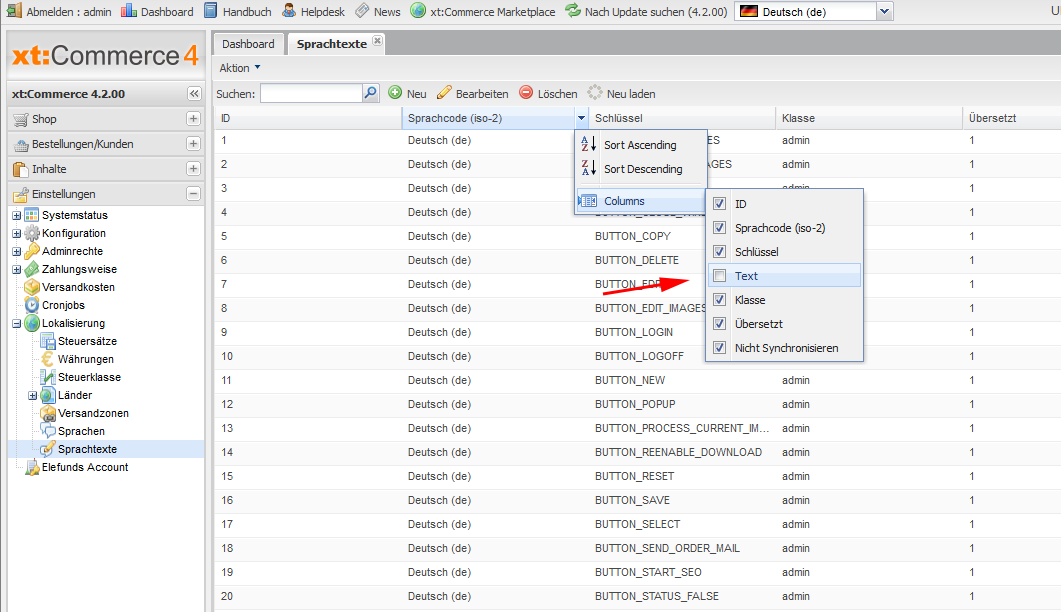Click the Inhalte clipboard icon
Screen dimensions: 1061x612
(21, 169)
